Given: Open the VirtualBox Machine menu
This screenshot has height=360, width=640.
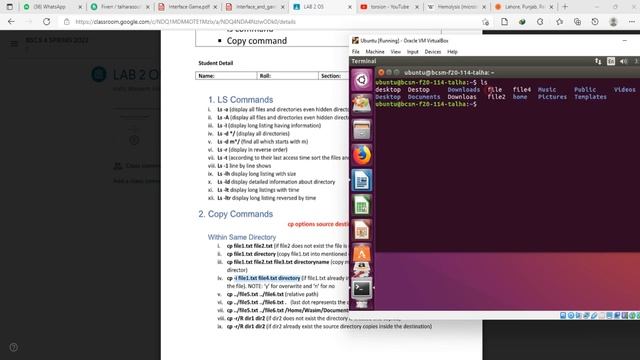Looking at the screenshot, I should click(x=375, y=52).
